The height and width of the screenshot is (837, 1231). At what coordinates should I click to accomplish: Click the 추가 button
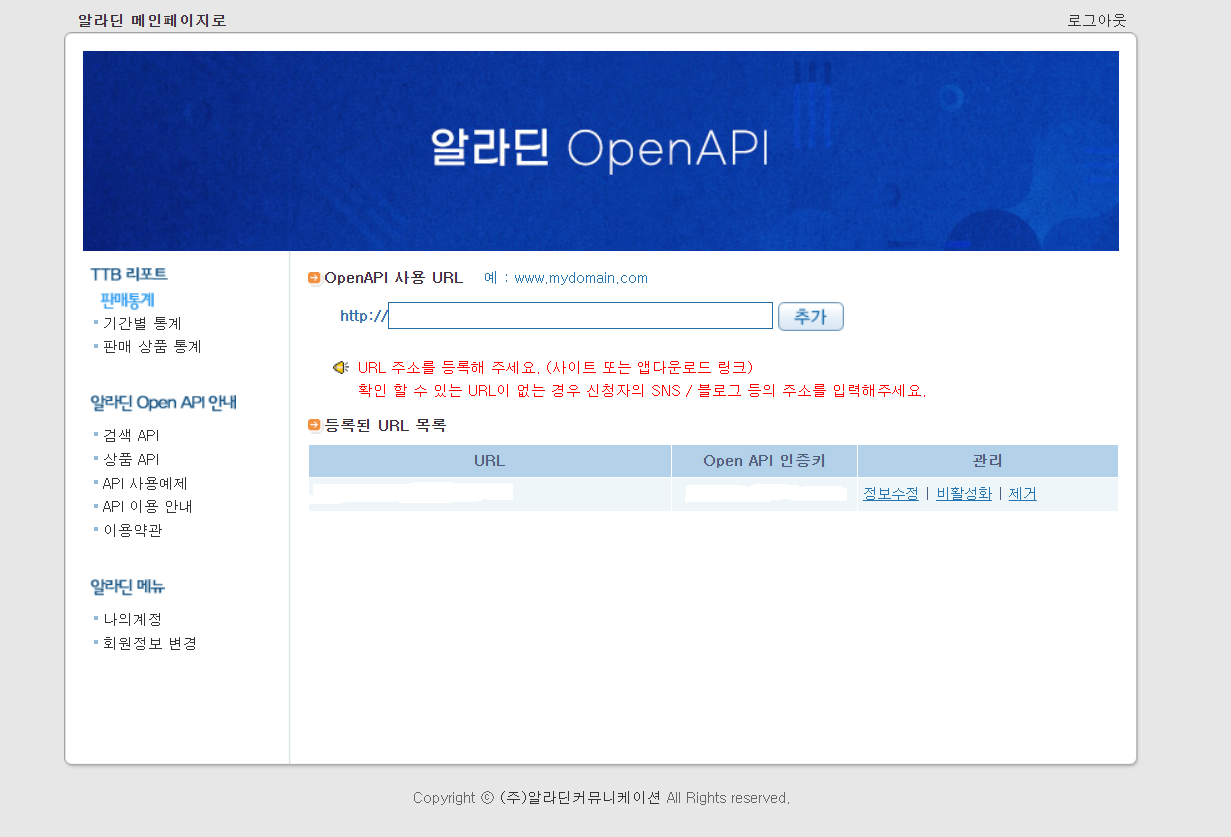coord(811,316)
